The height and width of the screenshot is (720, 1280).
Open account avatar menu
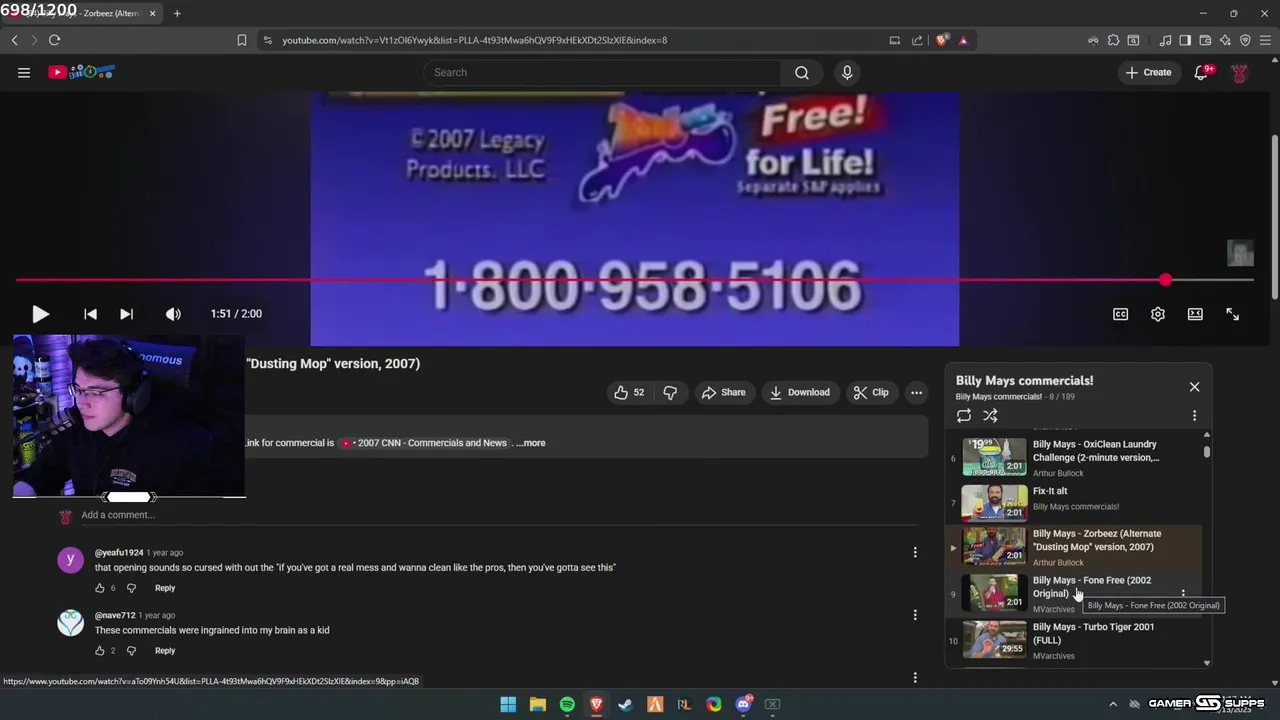click(x=1240, y=73)
